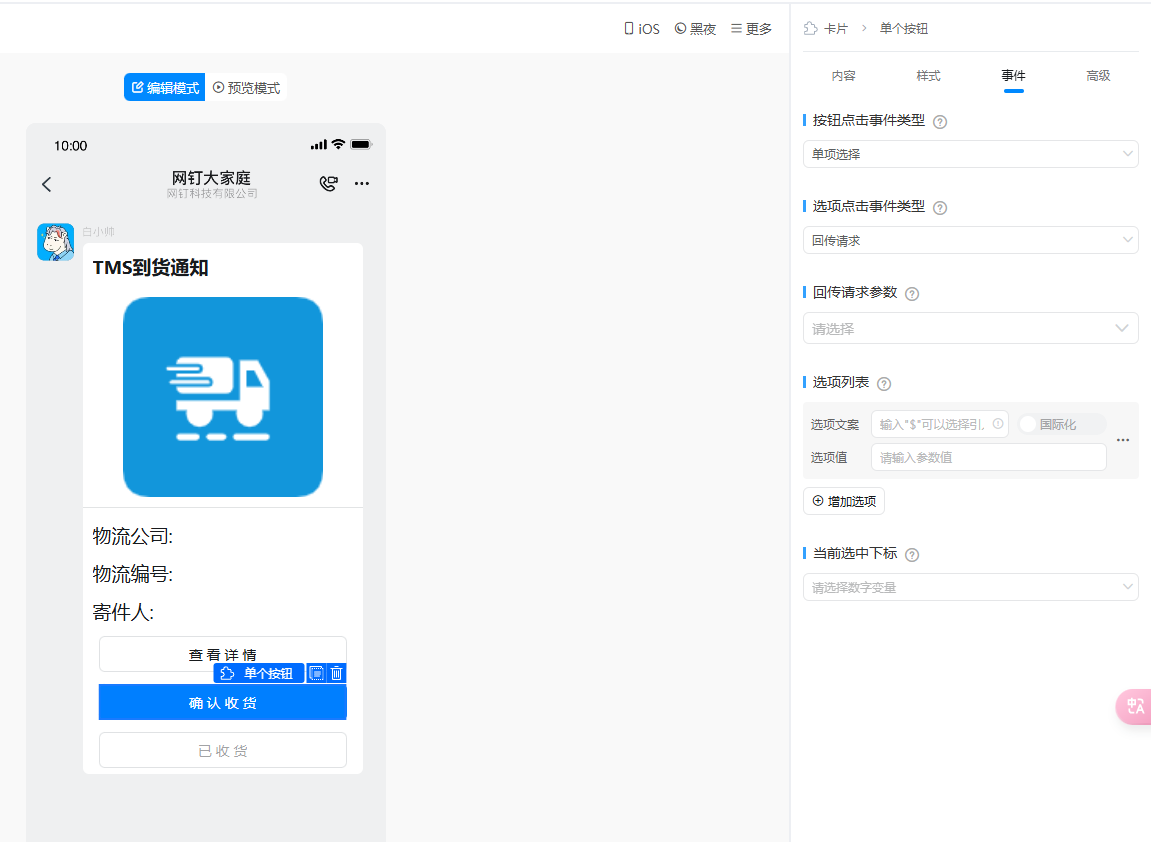Open the option row more menu
The height and width of the screenshot is (842, 1151).
click(1122, 440)
